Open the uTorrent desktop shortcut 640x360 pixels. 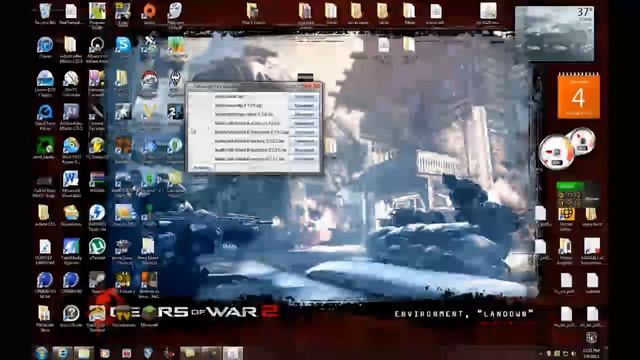coord(97,248)
